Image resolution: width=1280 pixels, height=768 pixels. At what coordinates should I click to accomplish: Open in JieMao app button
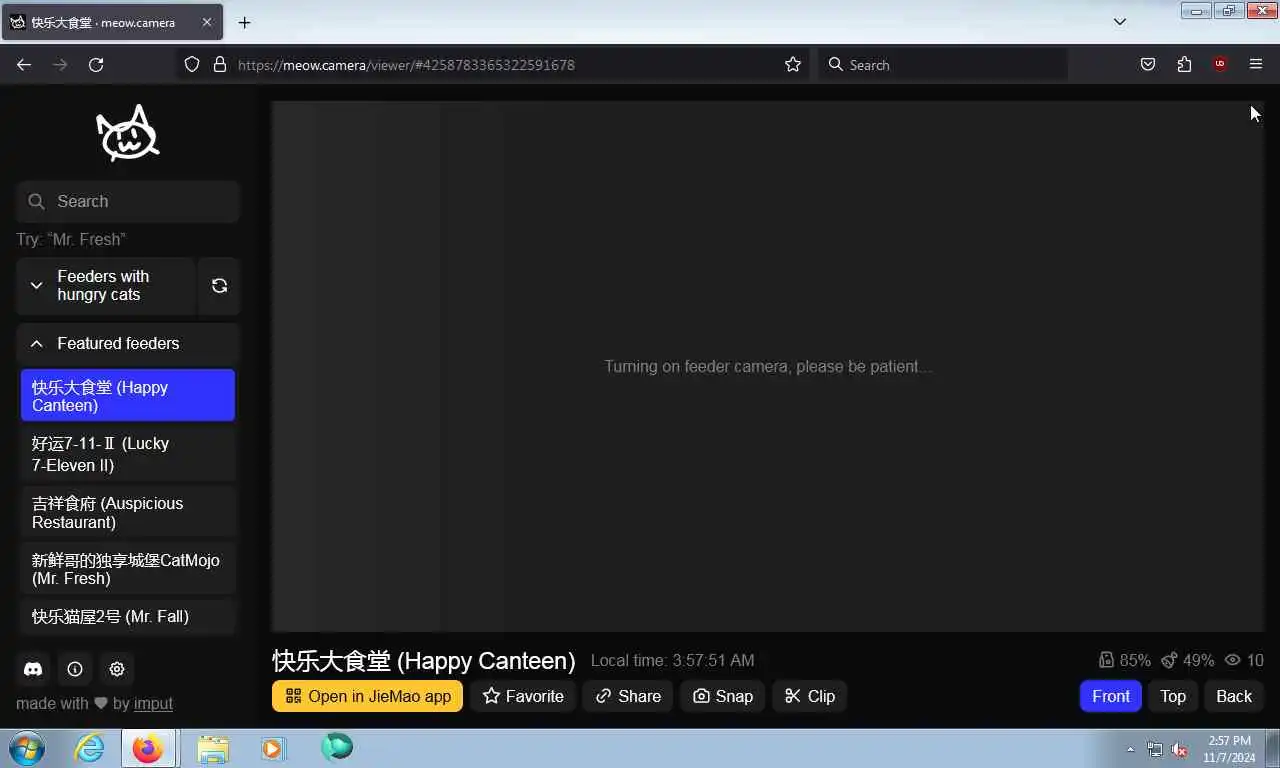point(367,696)
